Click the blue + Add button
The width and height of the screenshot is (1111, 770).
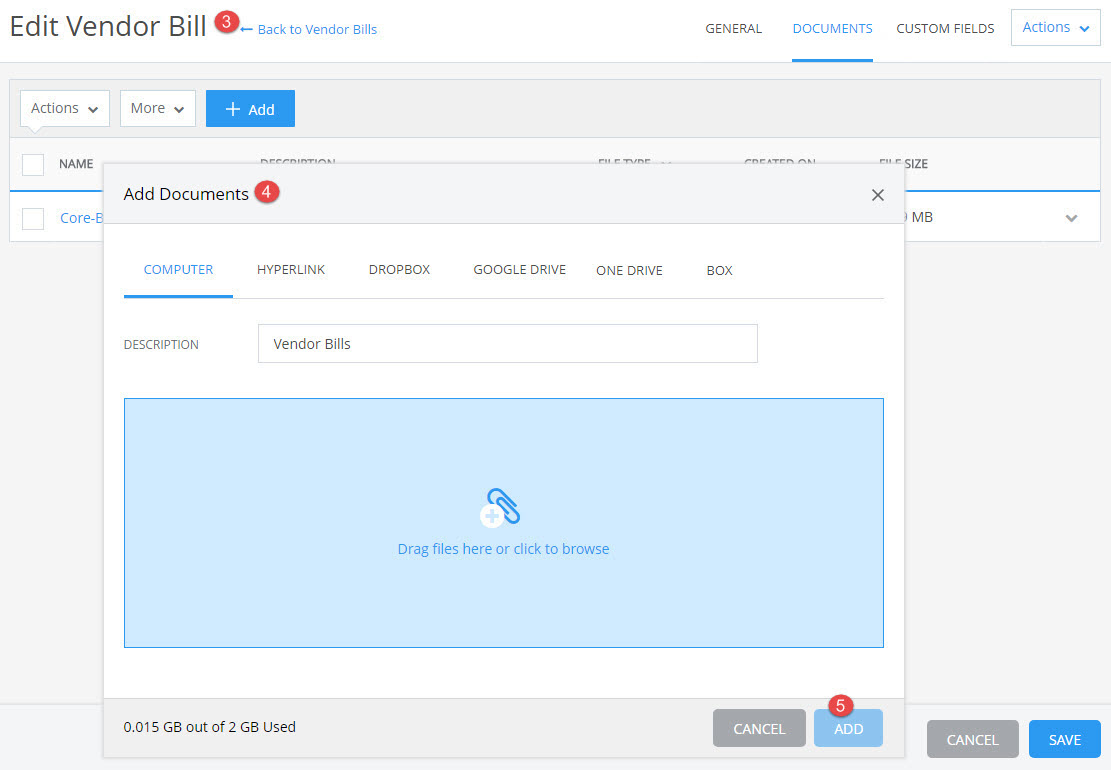pos(250,108)
